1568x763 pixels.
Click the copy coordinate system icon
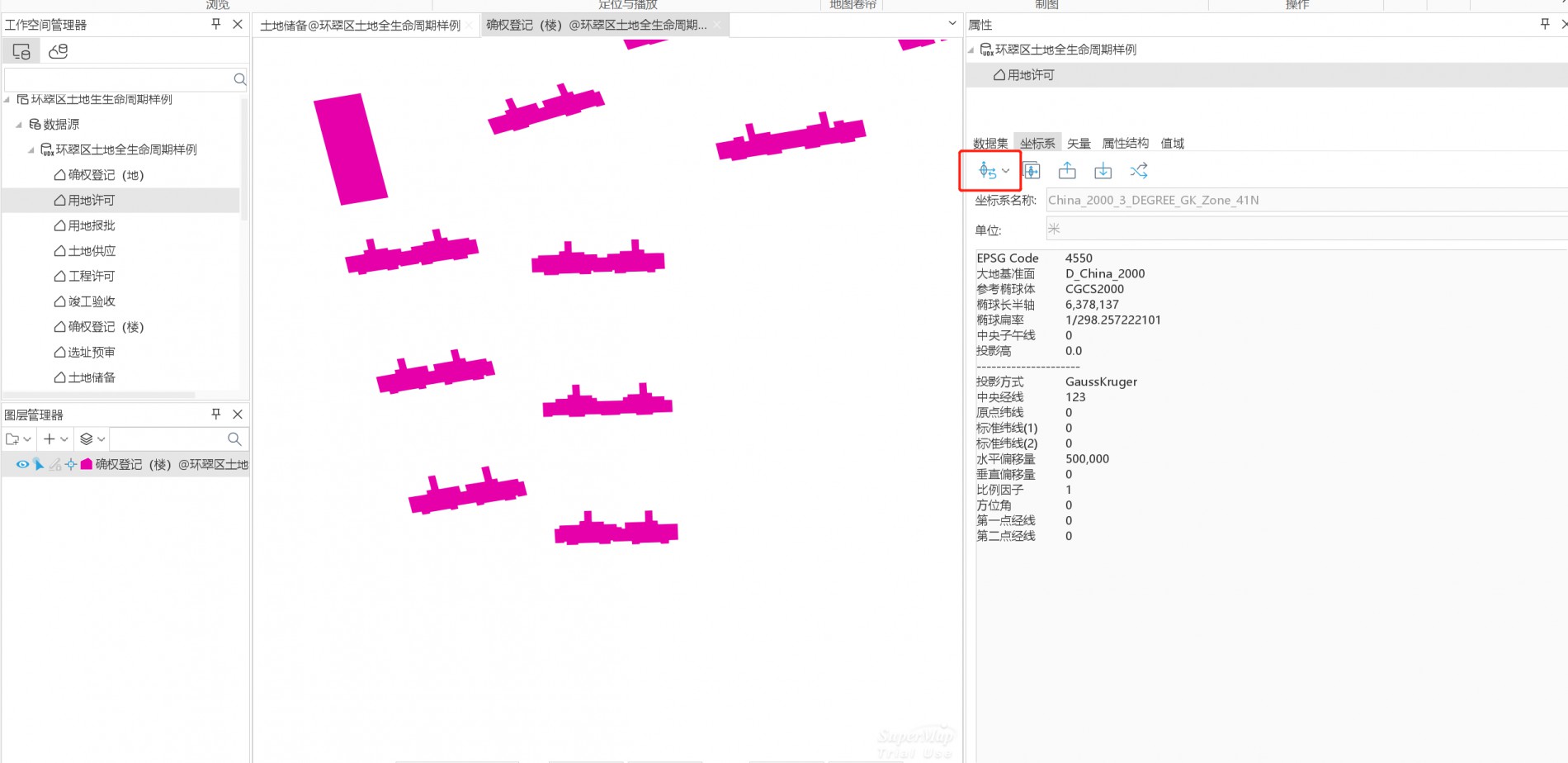1032,171
